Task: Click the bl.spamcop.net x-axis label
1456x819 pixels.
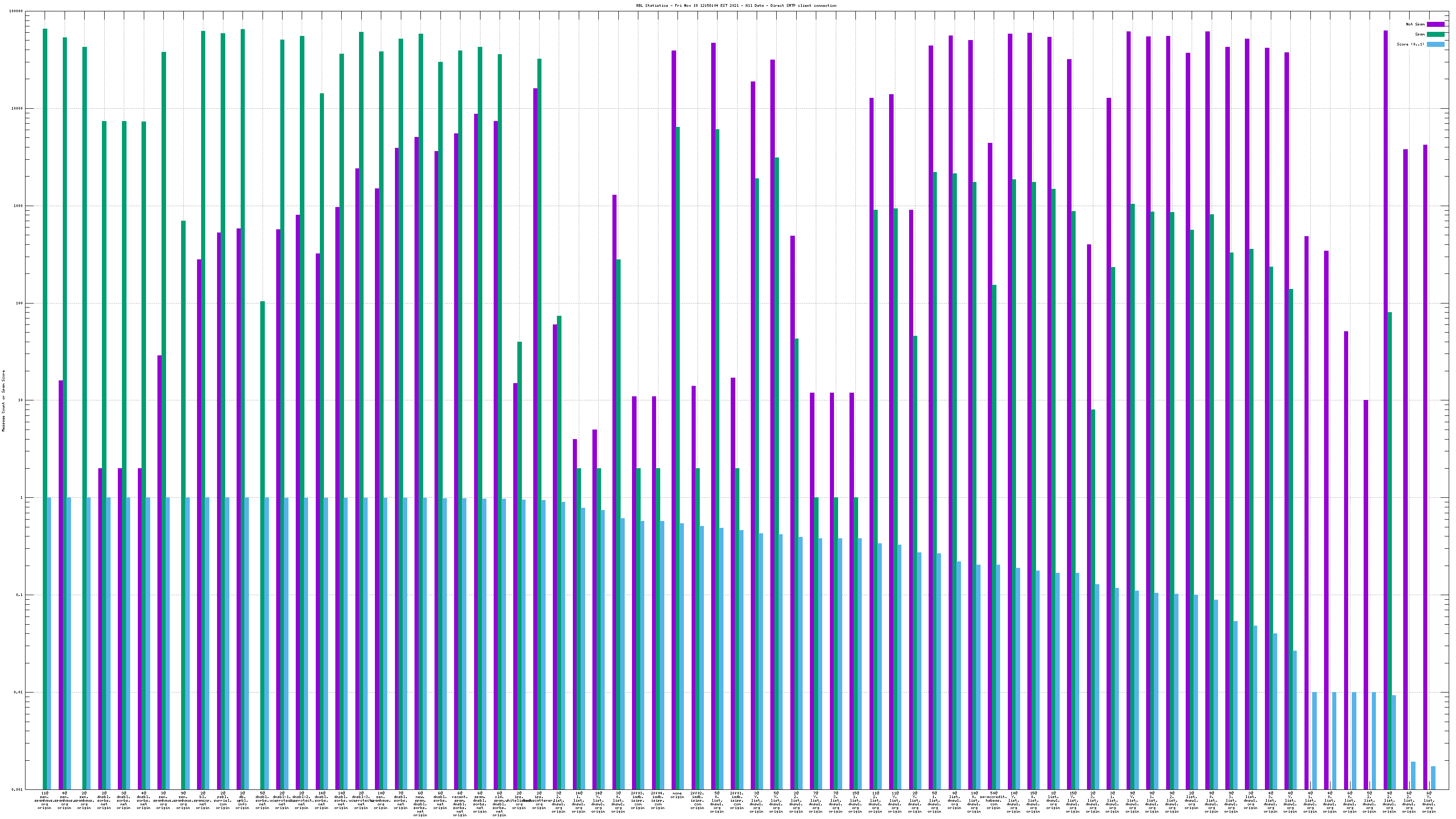Action: tap(203, 800)
